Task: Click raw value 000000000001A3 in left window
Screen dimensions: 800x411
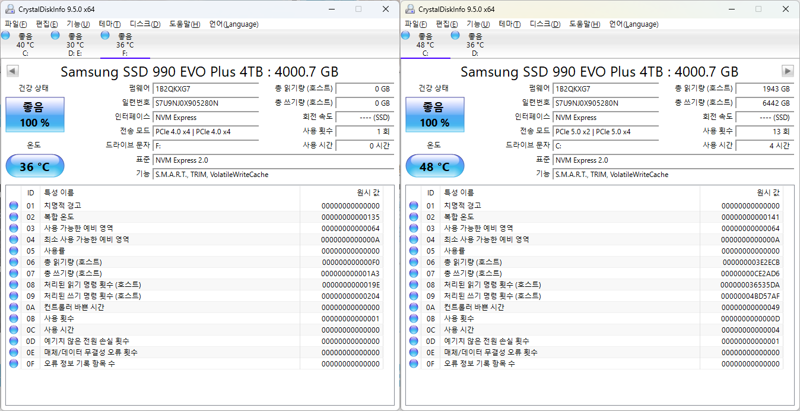Action: click(351, 273)
